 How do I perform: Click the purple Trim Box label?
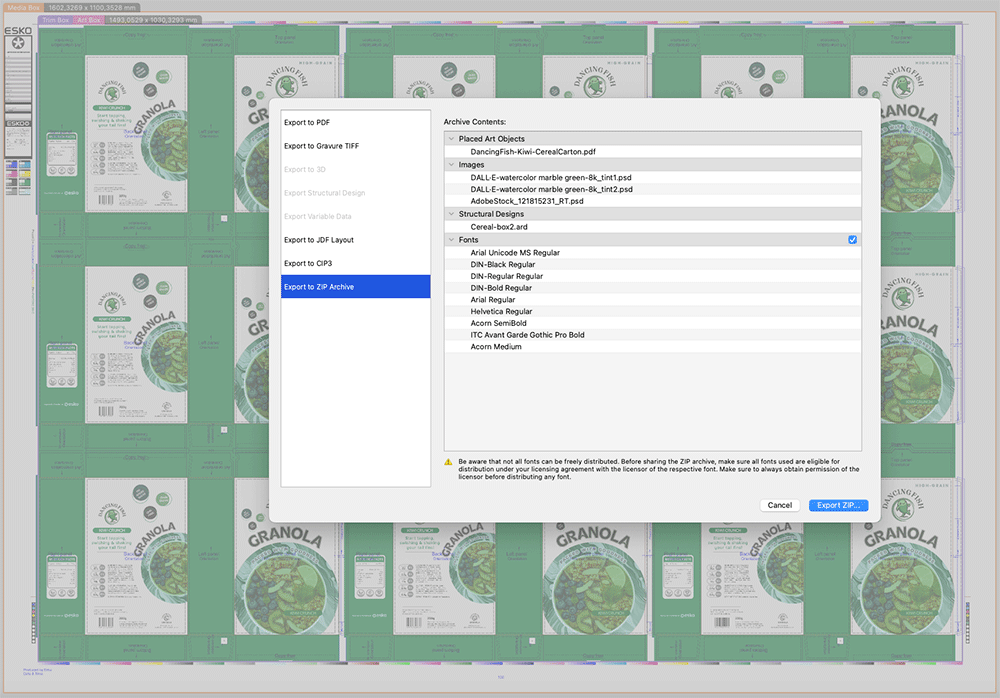point(55,19)
